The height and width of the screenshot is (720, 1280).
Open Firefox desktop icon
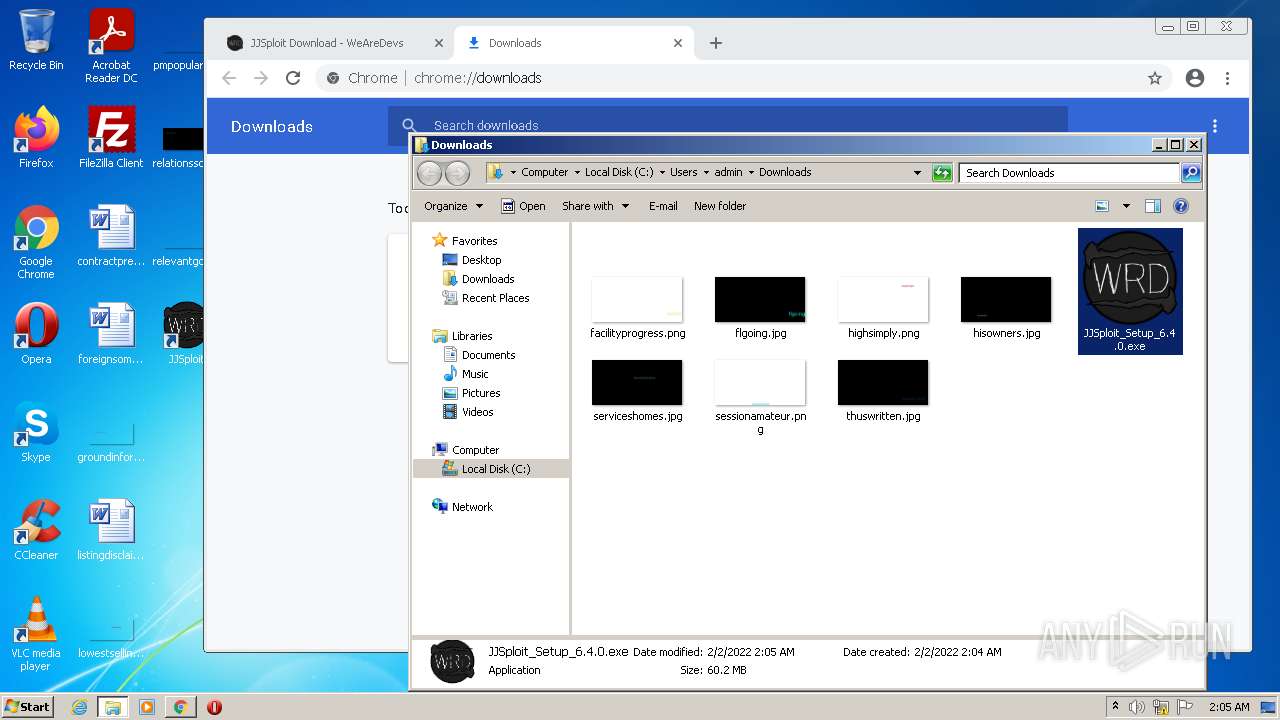[x=36, y=137]
